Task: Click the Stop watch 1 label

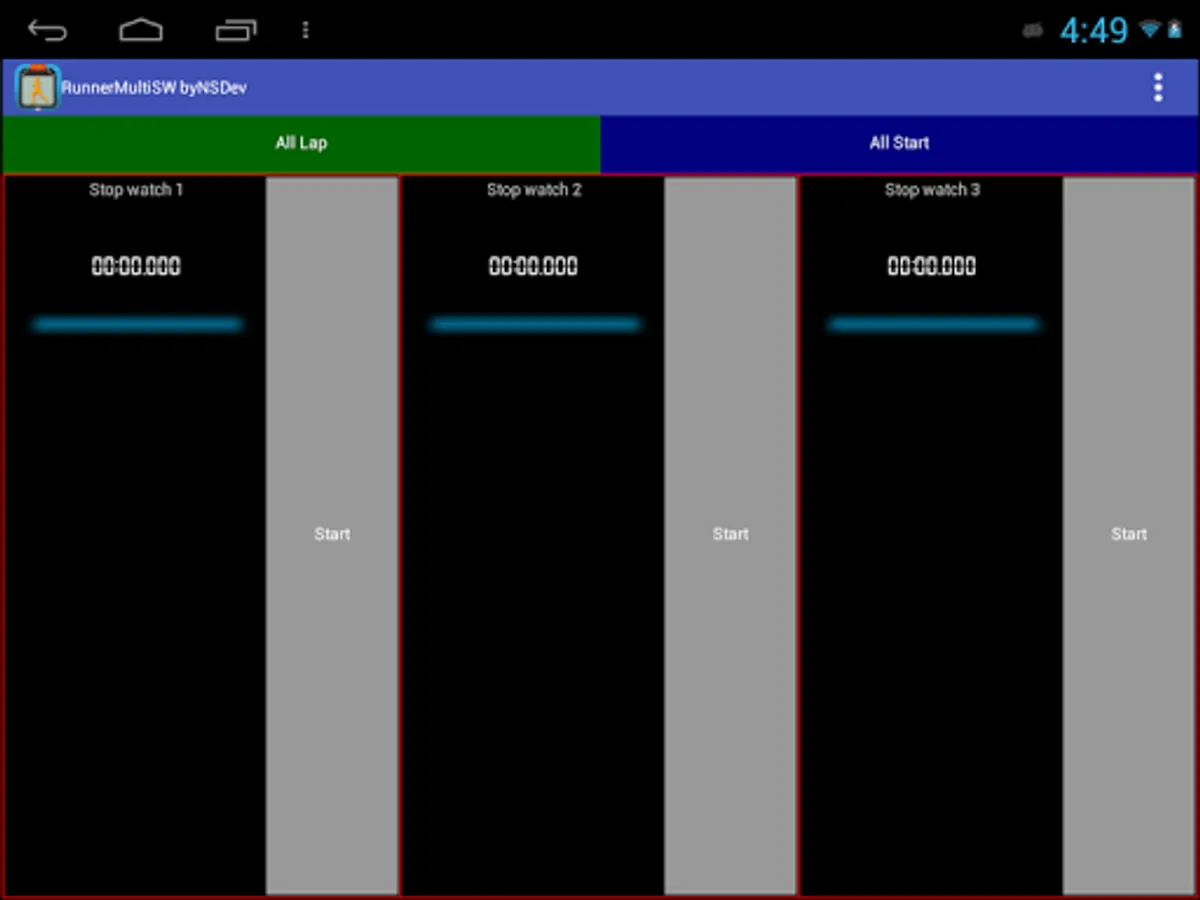Action: pyautogui.click(x=136, y=190)
